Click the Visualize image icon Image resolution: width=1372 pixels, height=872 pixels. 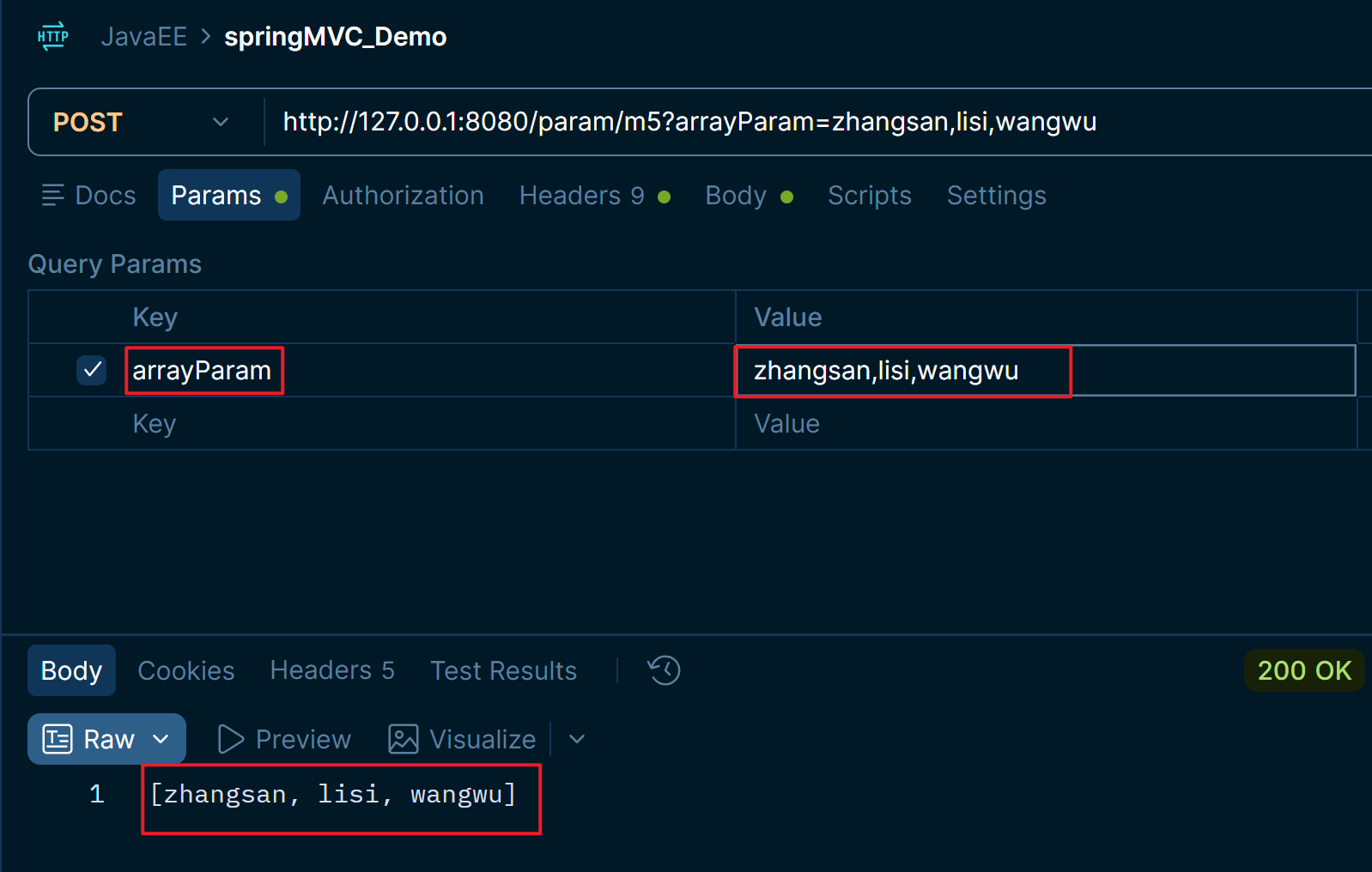pyautogui.click(x=403, y=739)
